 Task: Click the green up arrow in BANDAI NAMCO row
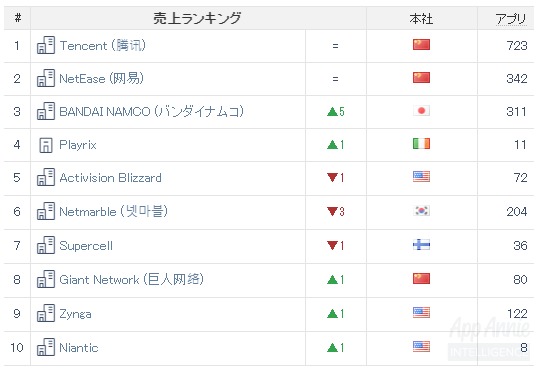[332, 112]
